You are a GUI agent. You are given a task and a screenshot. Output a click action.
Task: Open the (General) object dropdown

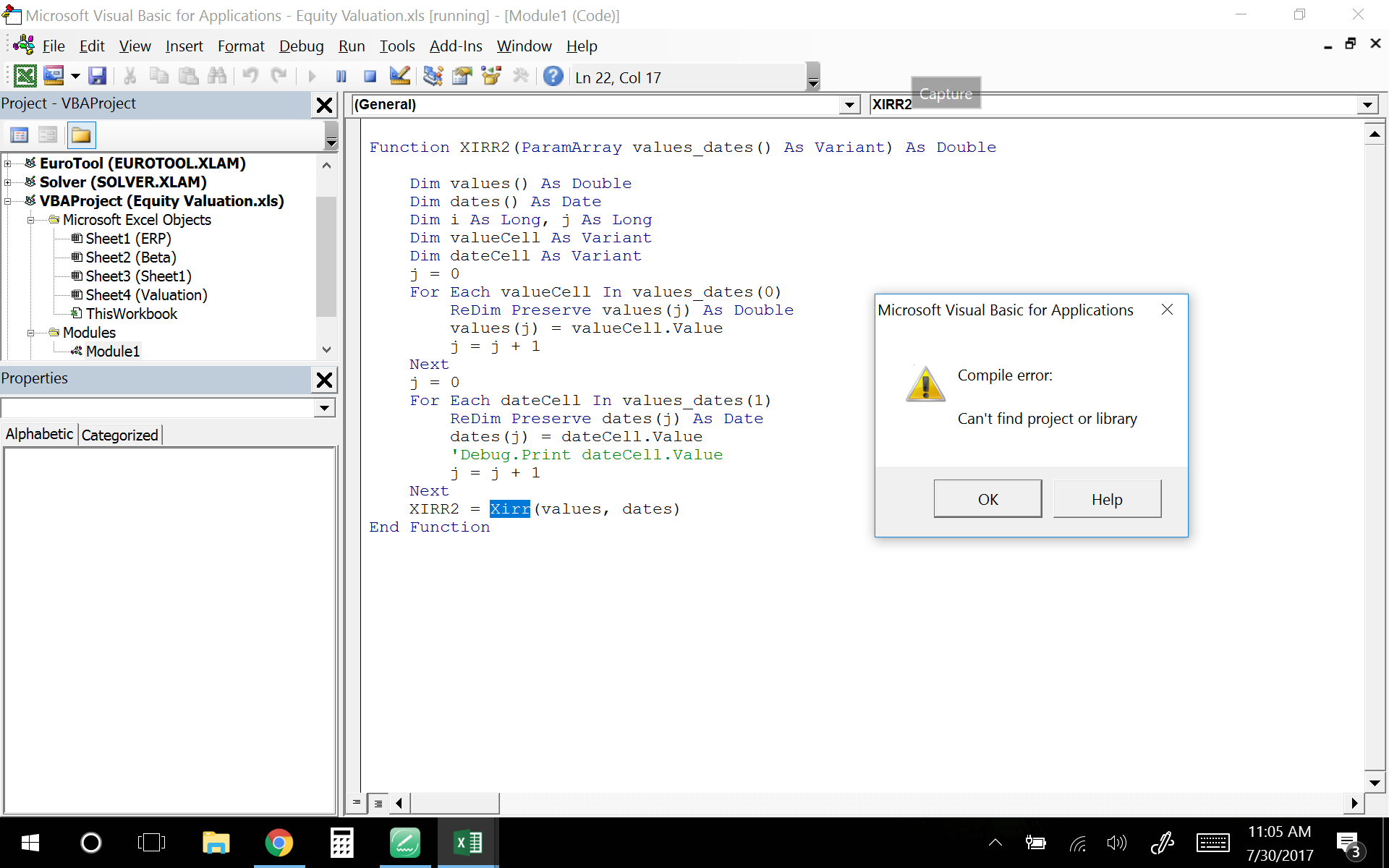849,105
